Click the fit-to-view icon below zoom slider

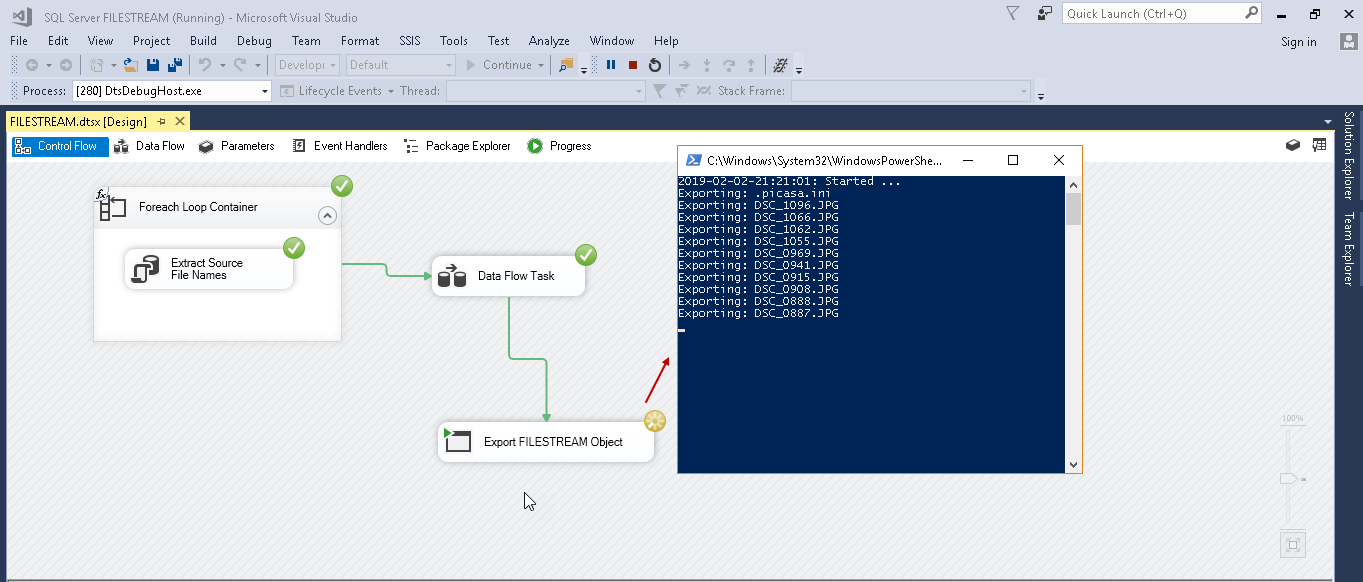click(1293, 545)
